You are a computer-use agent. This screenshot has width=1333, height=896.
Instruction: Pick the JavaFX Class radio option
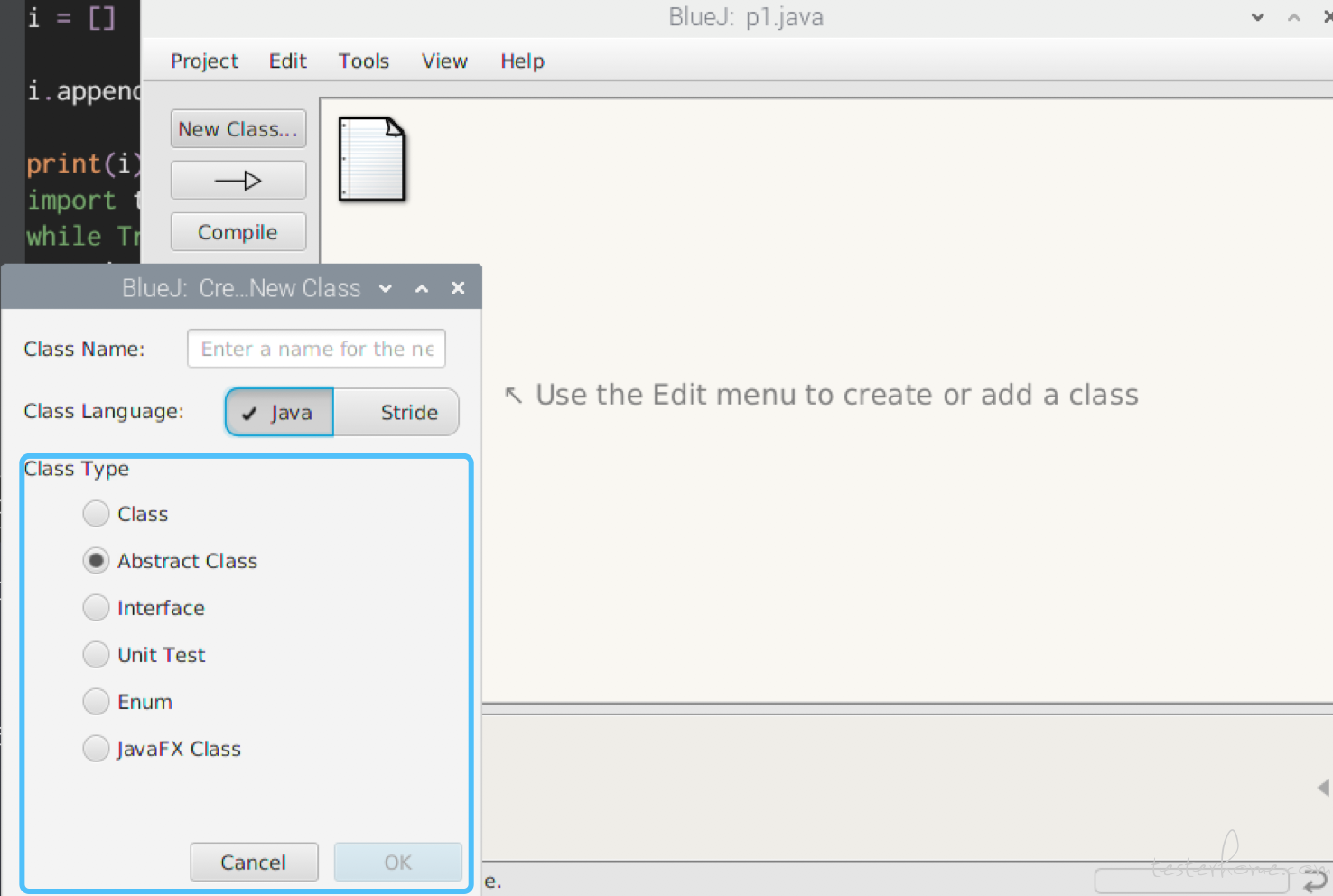pos(96,749)
